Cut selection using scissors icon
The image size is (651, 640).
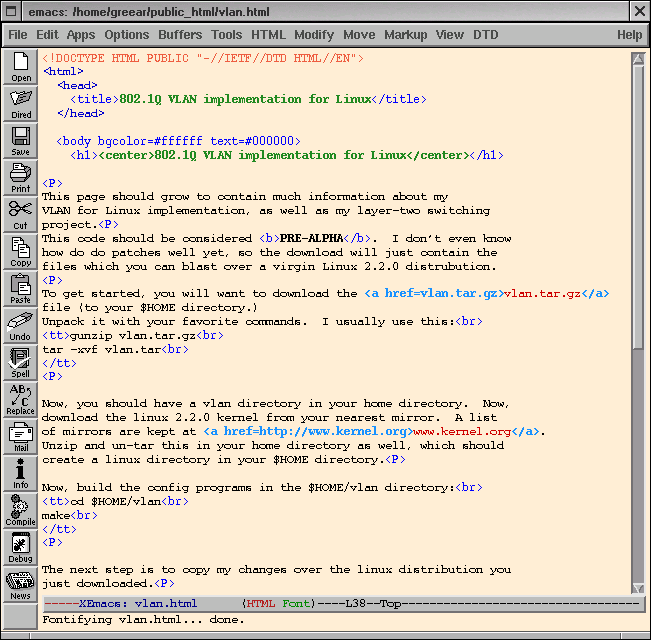(x=21, y=215)
